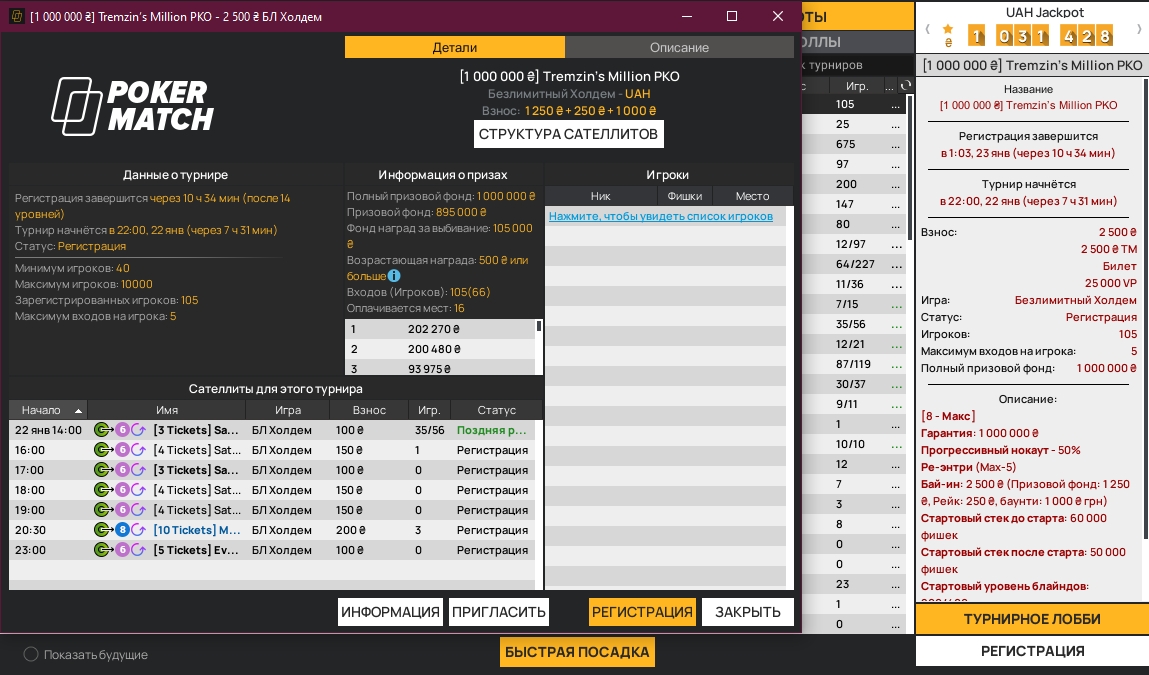Click re-entry arrow icon in 20:30 row

pos(138,530)
